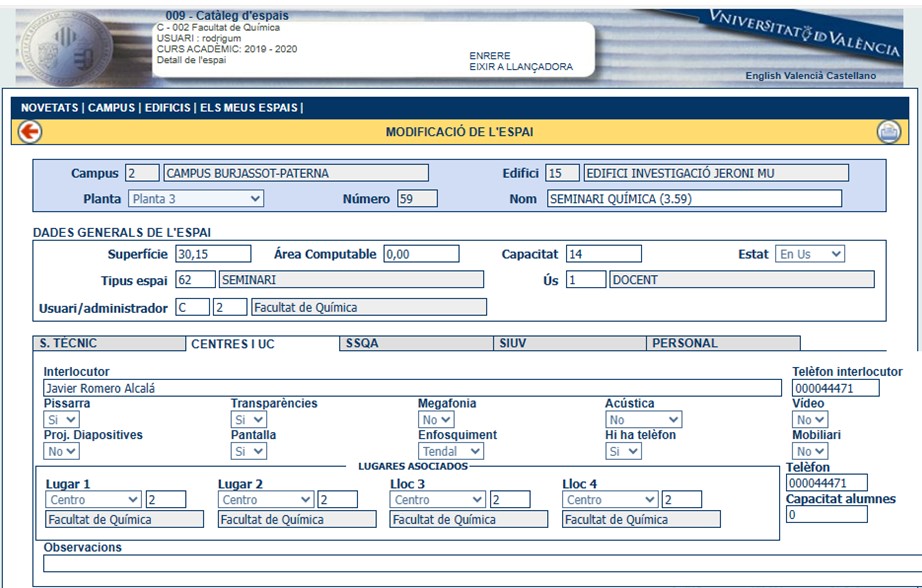The height and width of the screenshot is (588, 922).
Task: Click the Telèfon interlocutor field
Action: pyautogui.click(x=836, y=388)
